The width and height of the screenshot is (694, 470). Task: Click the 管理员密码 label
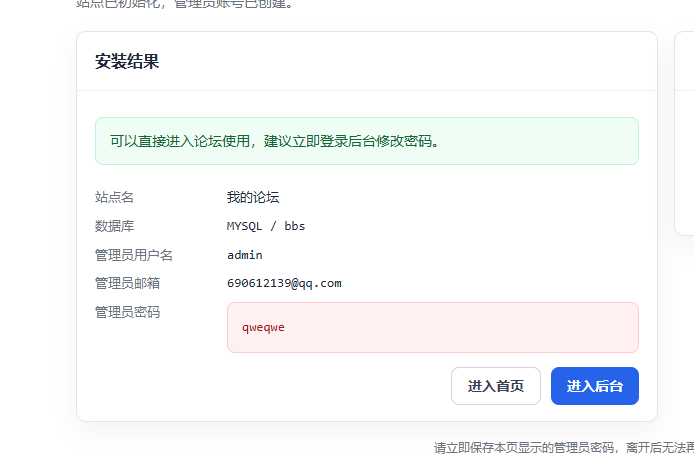click(127, 312)
